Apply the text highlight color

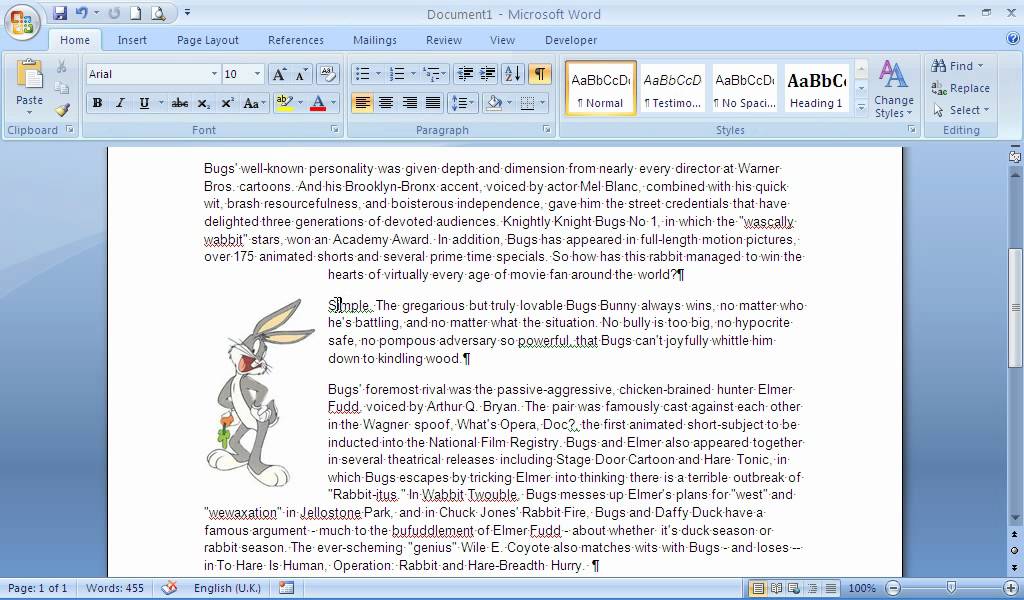(x=284, y=103)
